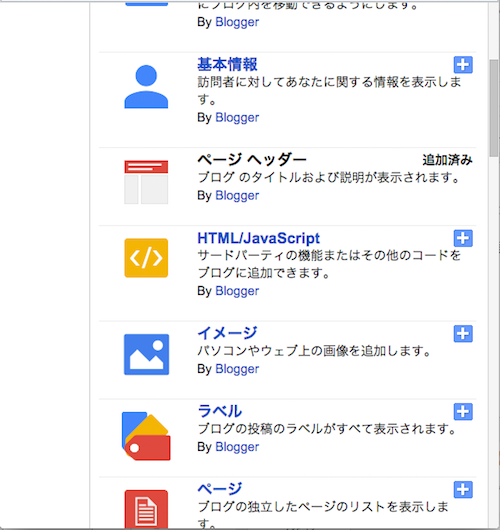Click Blogger link under 基本情報 description
The image size is (500, 530).
pos(237,118)
